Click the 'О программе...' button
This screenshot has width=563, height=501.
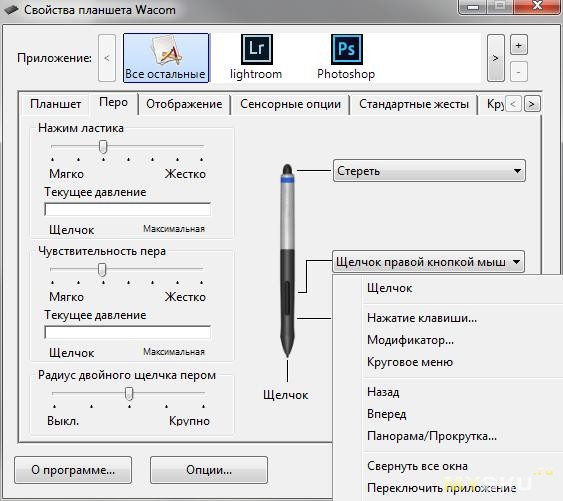(73, 470)
